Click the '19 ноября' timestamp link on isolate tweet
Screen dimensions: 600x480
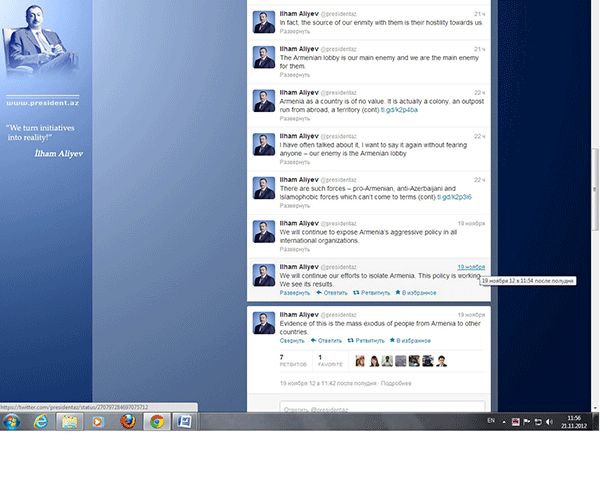(471, 267)
